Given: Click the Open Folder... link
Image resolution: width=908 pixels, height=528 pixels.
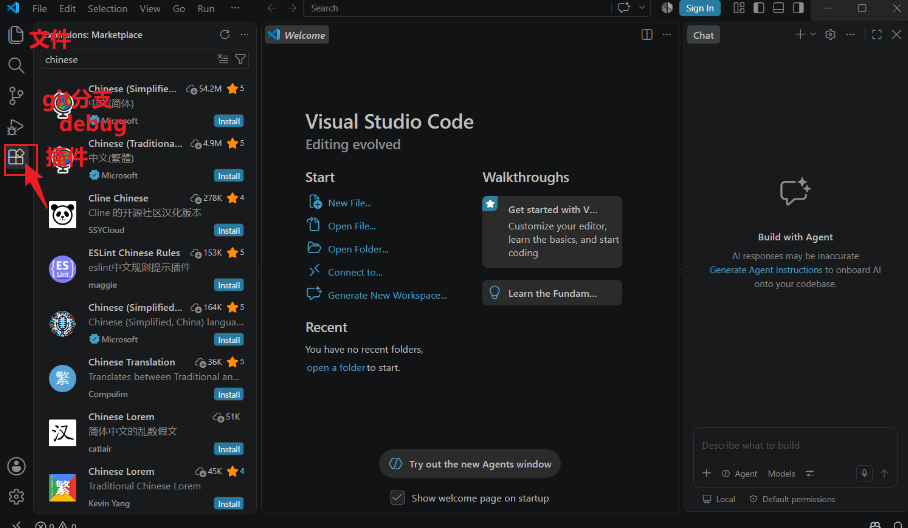Looking at the screenshot, I should coord(358,249).
